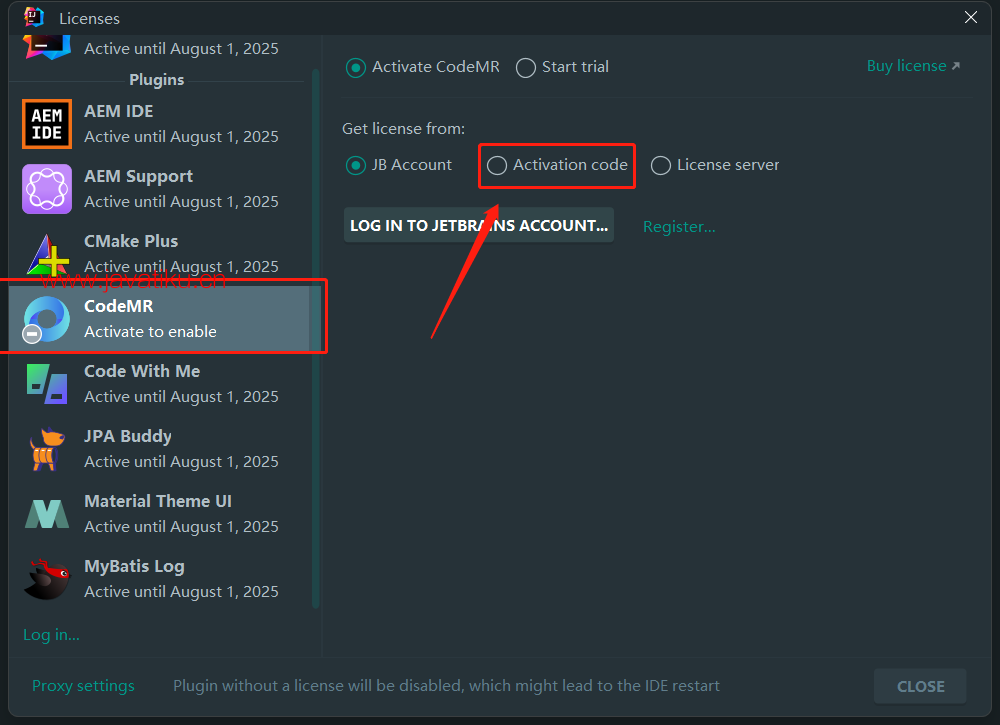
Task: Open the Buy license link
Action: (913, 66)
